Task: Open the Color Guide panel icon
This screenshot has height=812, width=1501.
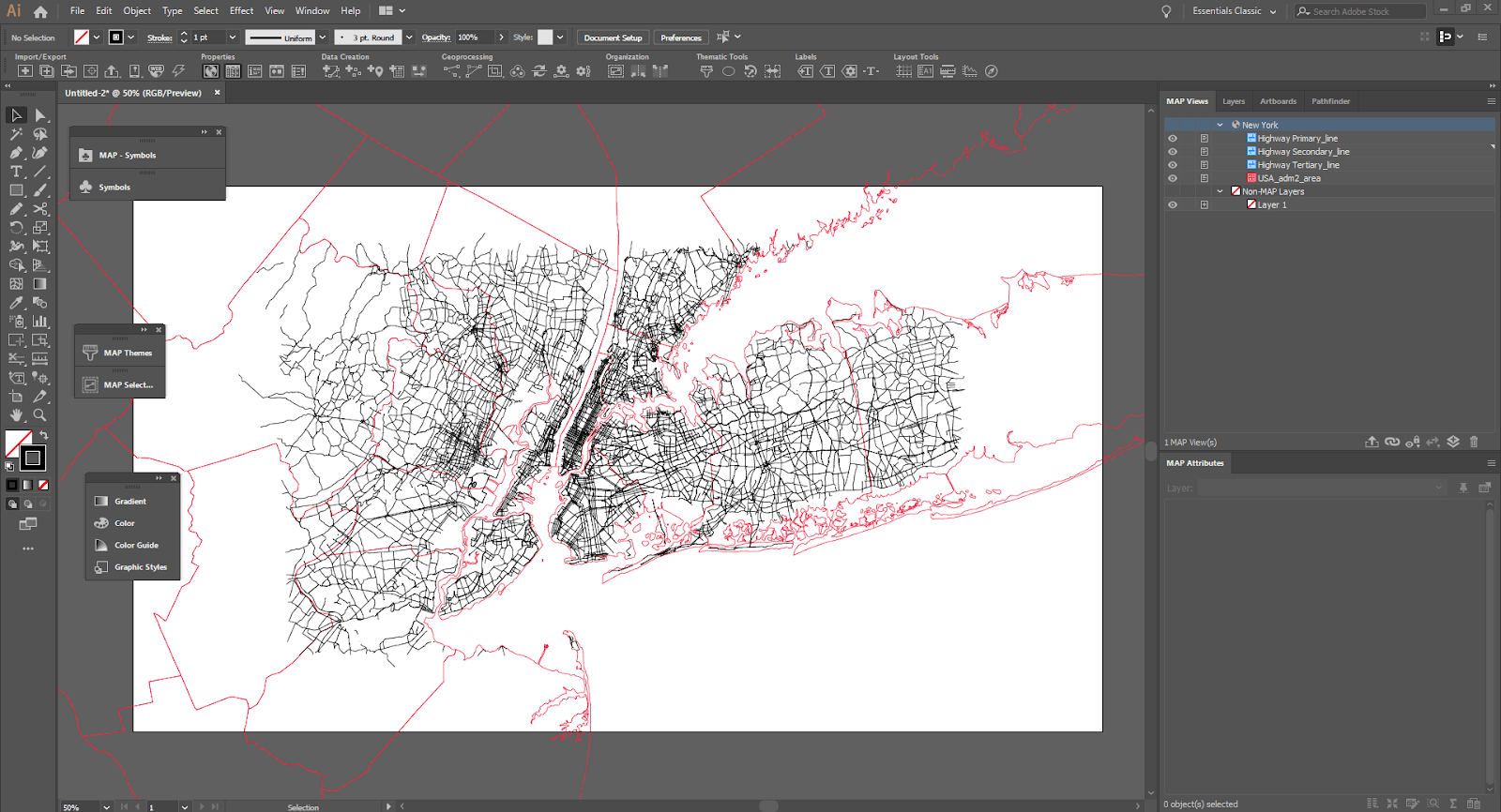Action: point(101,545)
